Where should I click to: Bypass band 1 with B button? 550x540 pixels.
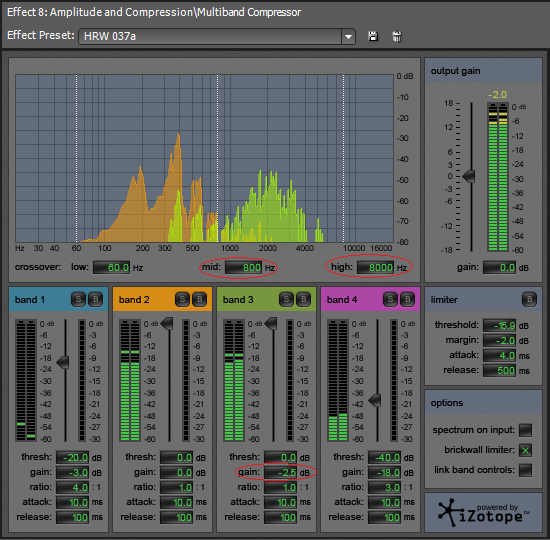(x=95, y=299)
